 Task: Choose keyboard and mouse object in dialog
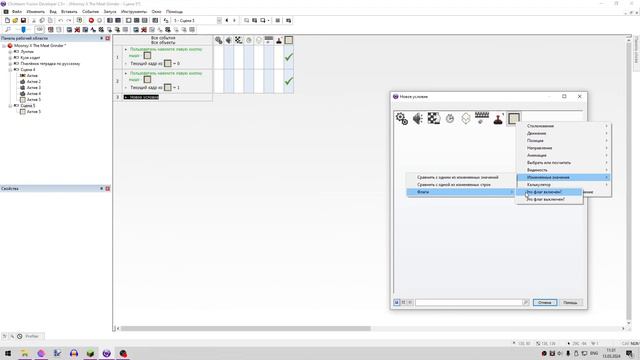[482, 118]
